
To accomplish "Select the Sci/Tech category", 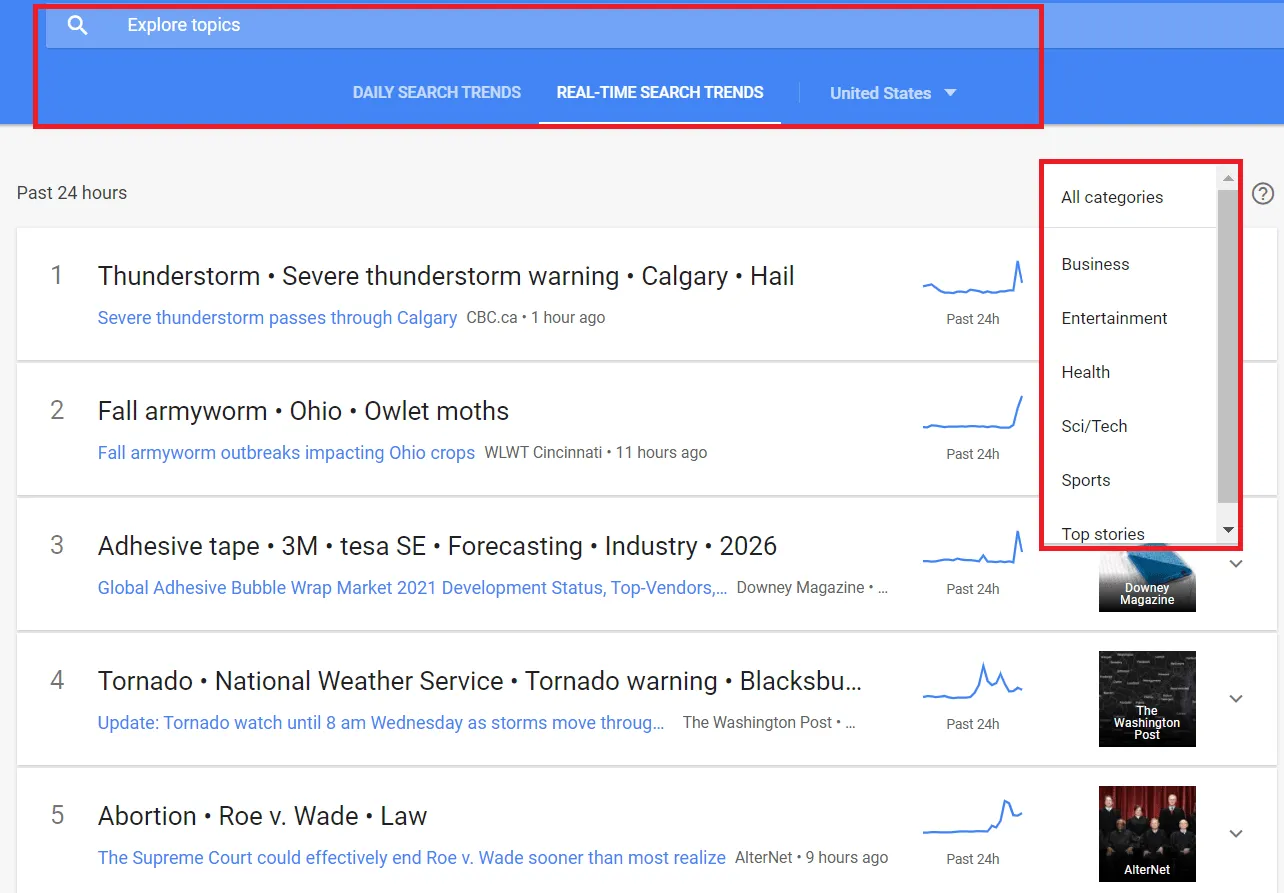I will [x=1094, y=426].
